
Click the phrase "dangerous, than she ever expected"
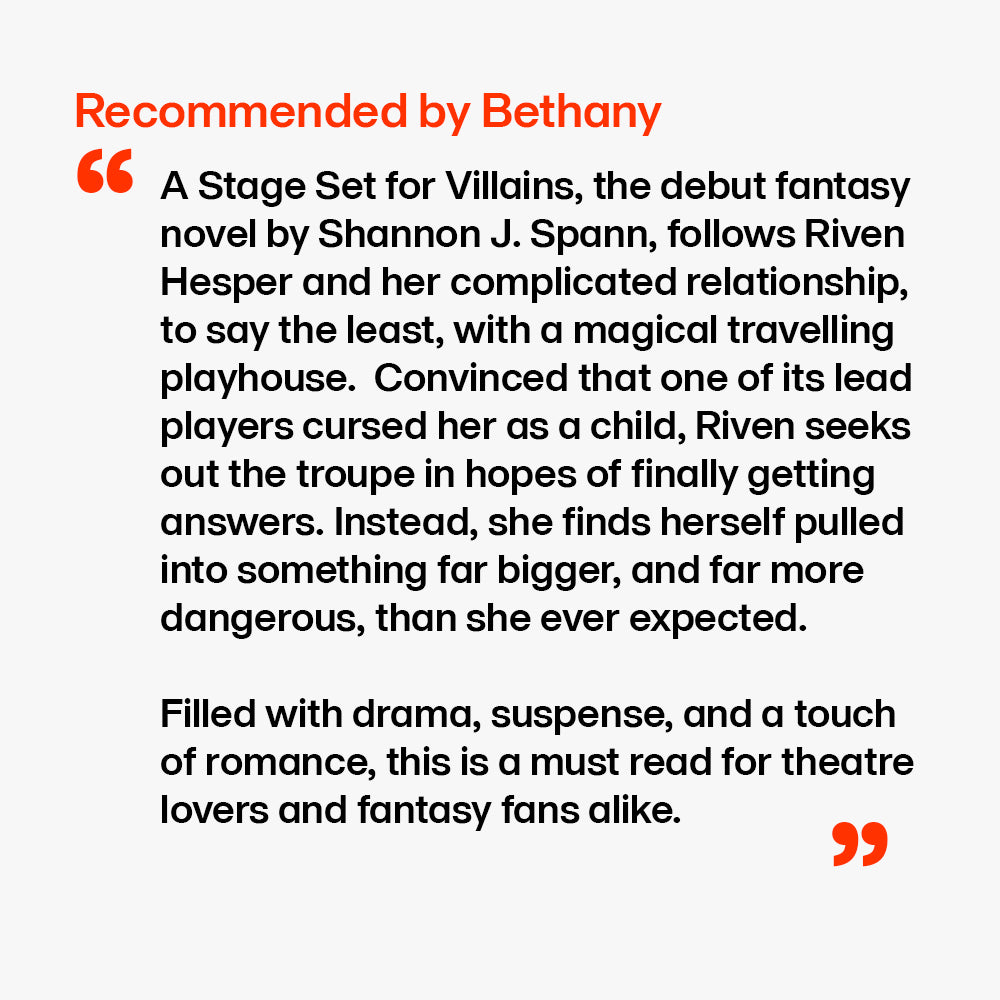483,619
